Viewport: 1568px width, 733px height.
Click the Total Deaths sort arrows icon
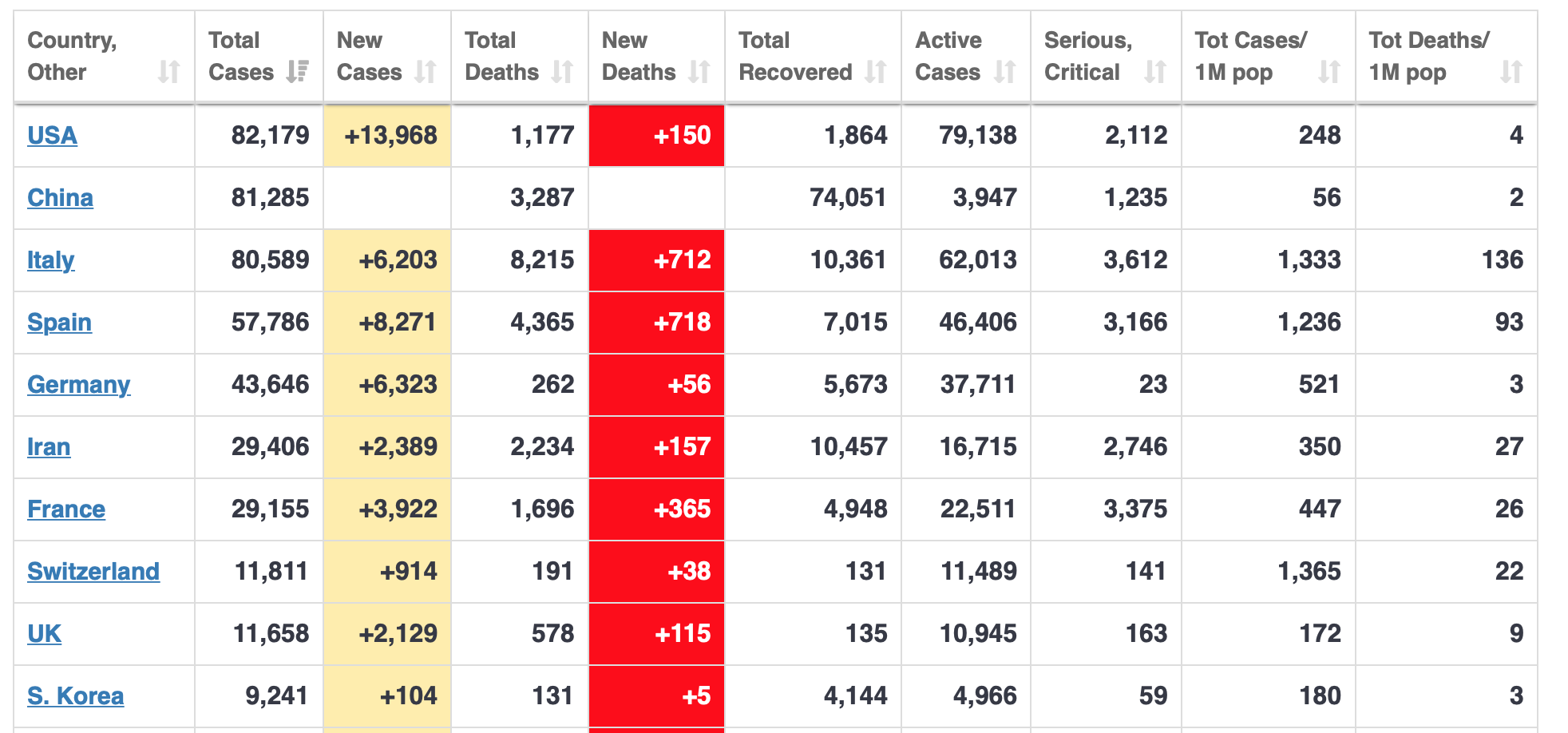click(562, 72)
